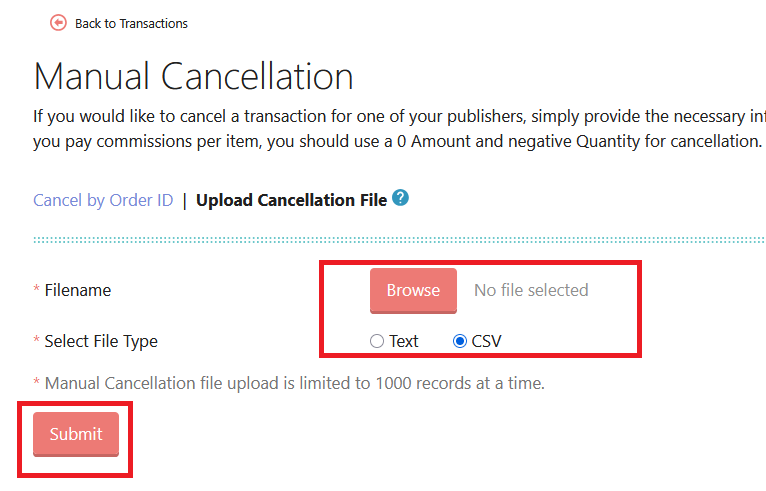Select the Text radio button

(377, 341)
